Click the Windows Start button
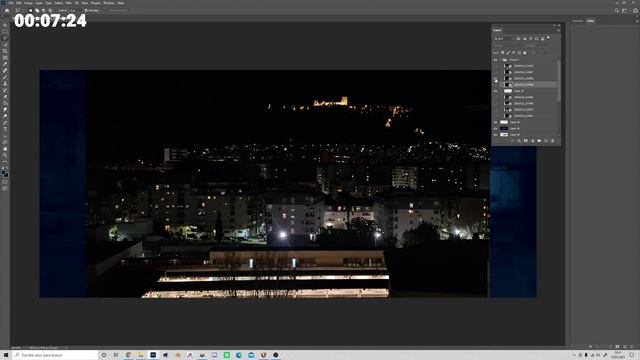 tap(6, 355)
